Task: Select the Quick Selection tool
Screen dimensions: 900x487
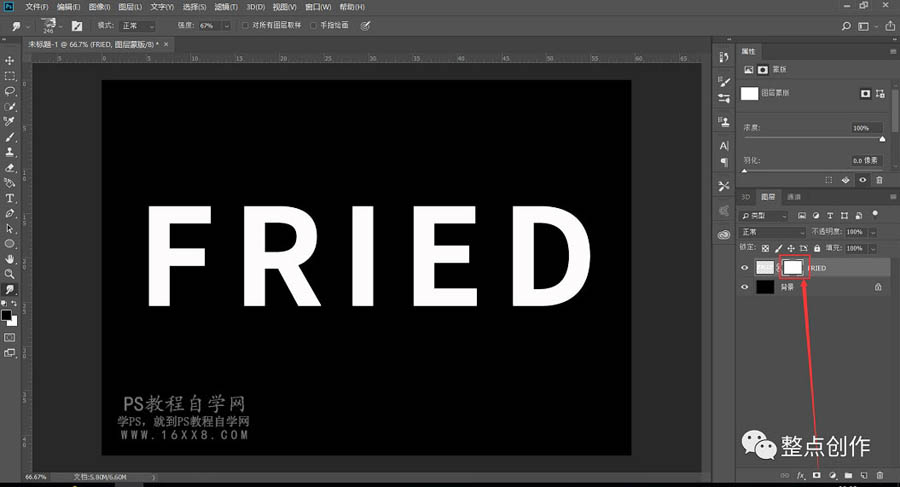Action: 10,107
